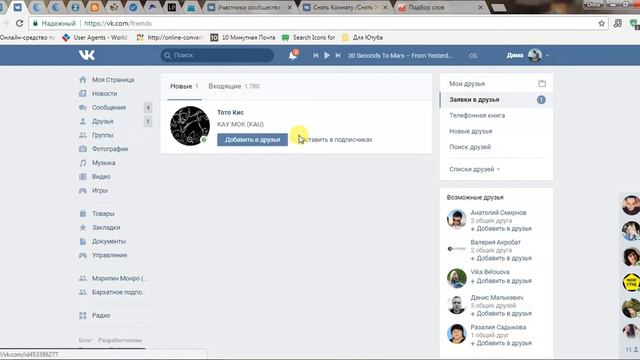Add Валерия Акробат as friend
Viewport: 640px width, 360px height.
pos(501,258)
